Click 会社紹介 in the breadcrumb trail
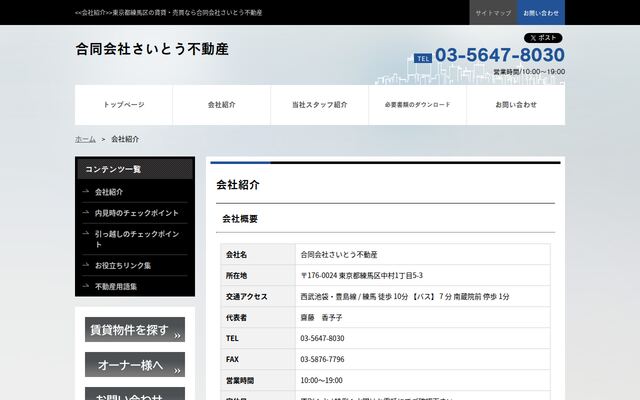Viewport: 640px width, 400px height. [125, 139]
